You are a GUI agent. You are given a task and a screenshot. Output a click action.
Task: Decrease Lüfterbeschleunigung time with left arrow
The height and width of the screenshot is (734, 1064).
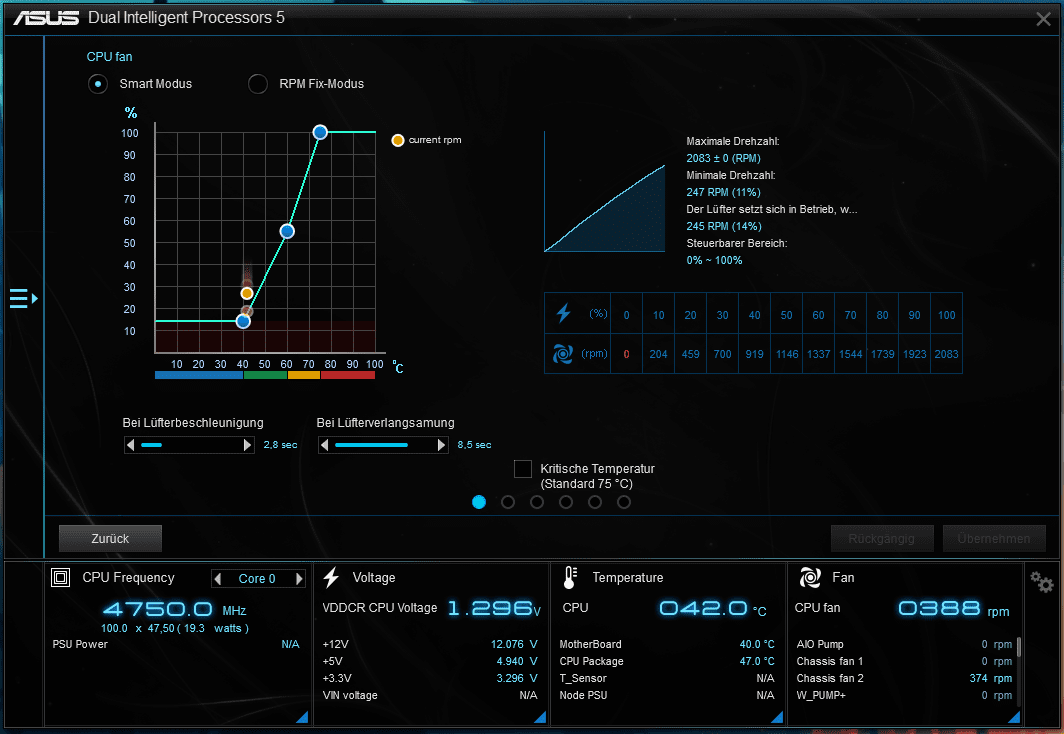tap(131, 445)
